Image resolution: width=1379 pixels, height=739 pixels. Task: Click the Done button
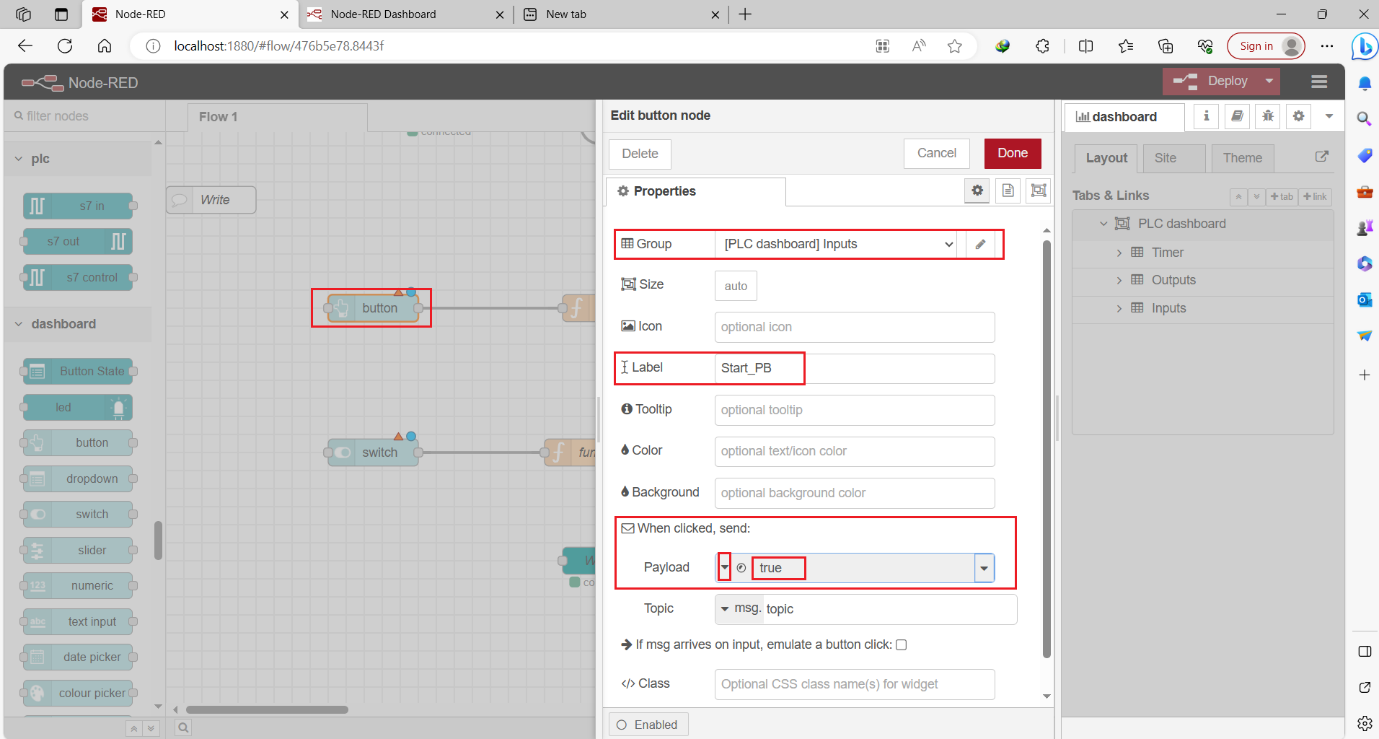1012,153
